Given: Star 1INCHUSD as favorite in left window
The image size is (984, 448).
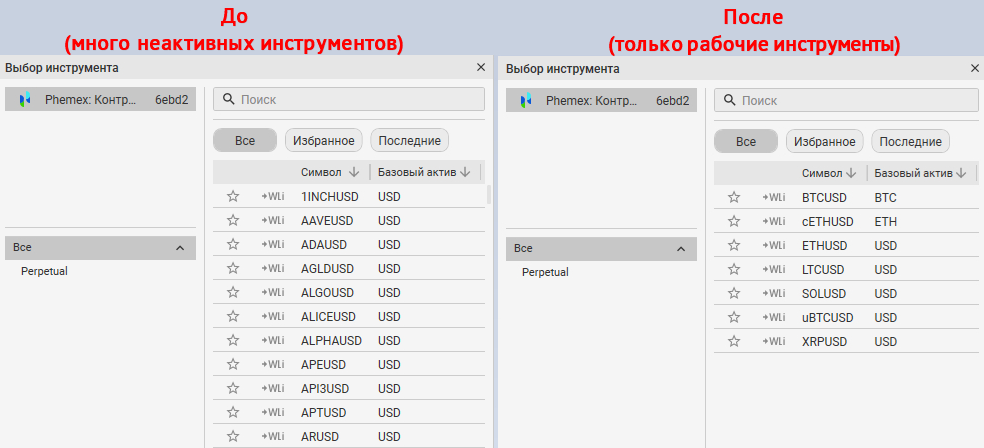Looking at the screenshot, I should tap(233, 196).
